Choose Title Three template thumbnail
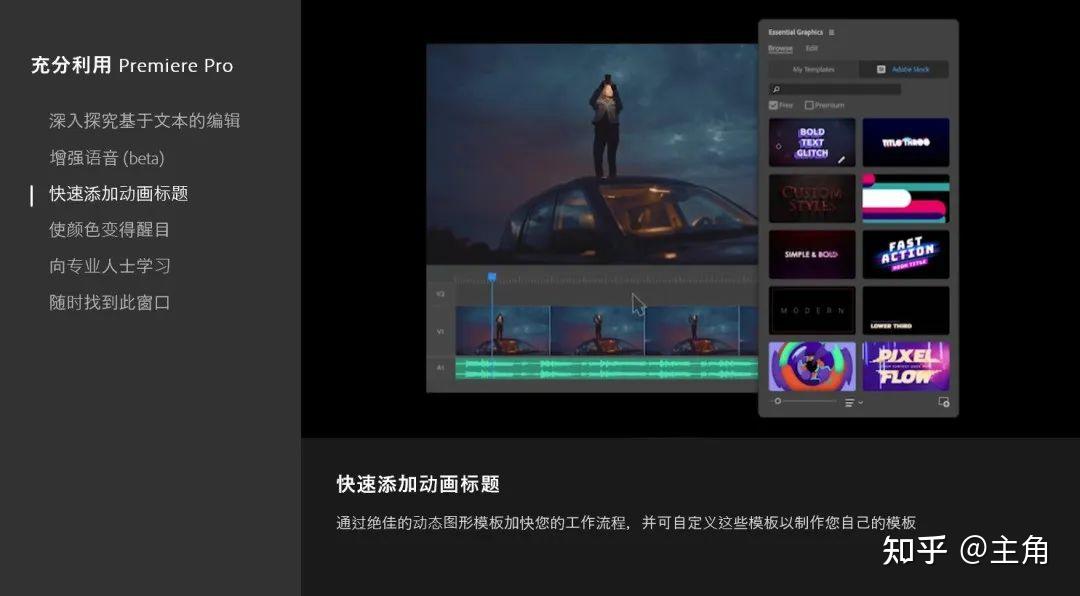The image size is (1080, 596). (906, 142)
